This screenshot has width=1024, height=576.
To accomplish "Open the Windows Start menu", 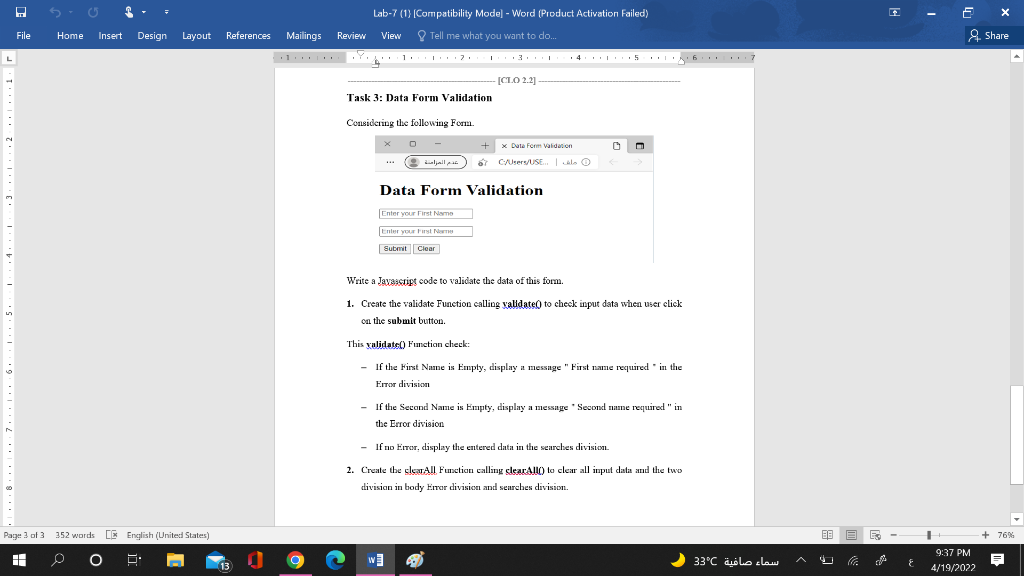I will [x=19, y=560].
